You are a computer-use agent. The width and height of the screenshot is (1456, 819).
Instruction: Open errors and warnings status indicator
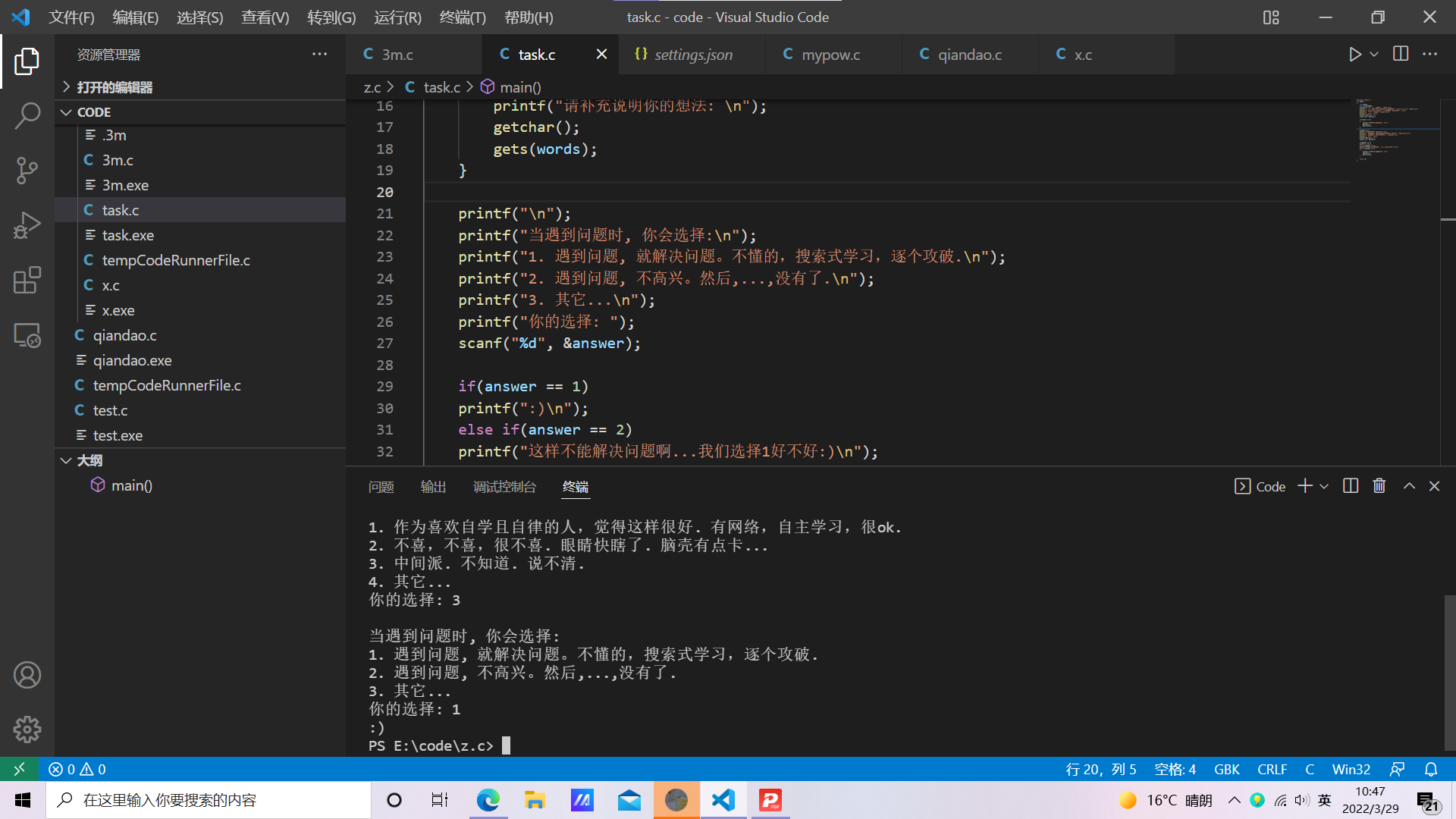(77, 769)
